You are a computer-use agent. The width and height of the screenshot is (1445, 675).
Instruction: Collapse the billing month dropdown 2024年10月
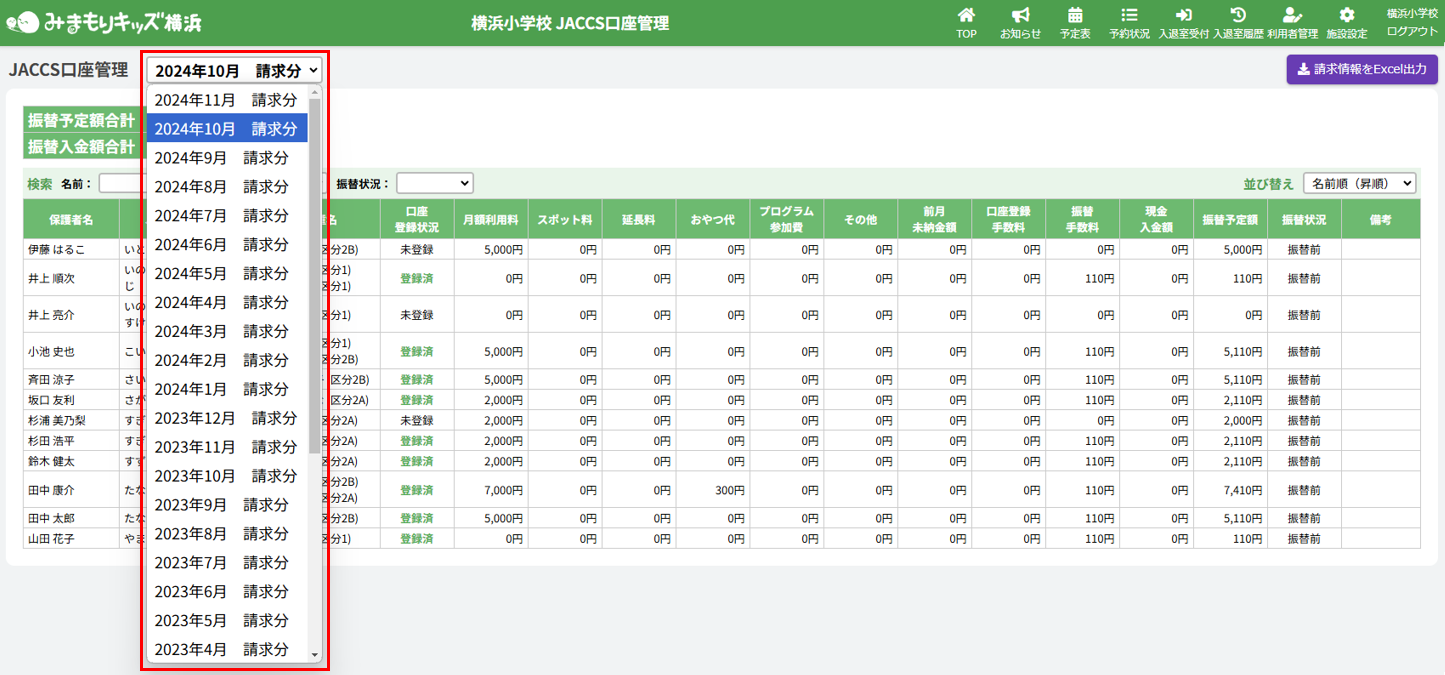(x=236, y=70)
